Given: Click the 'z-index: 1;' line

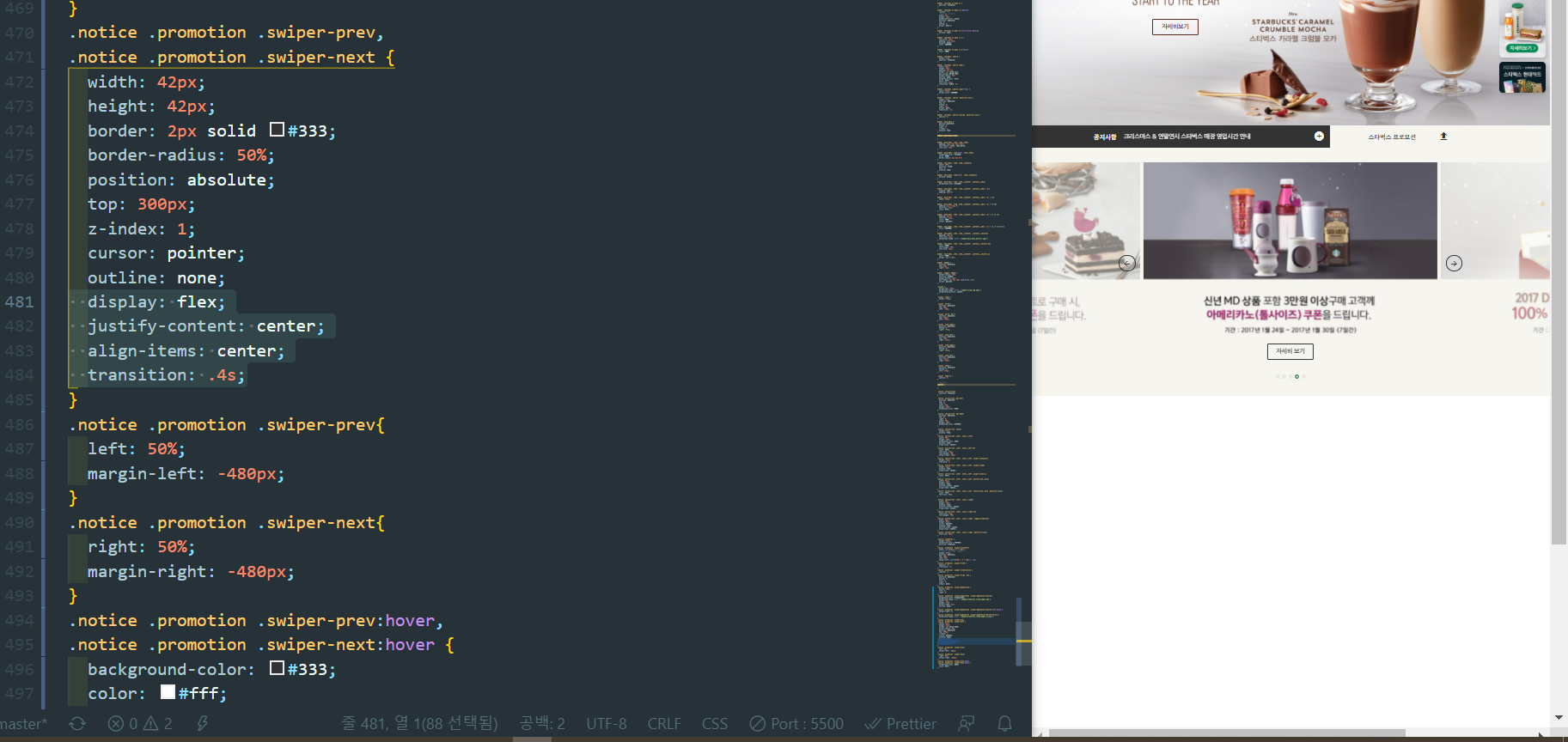Looking at the screenshot, I should [x=141, y=228].
